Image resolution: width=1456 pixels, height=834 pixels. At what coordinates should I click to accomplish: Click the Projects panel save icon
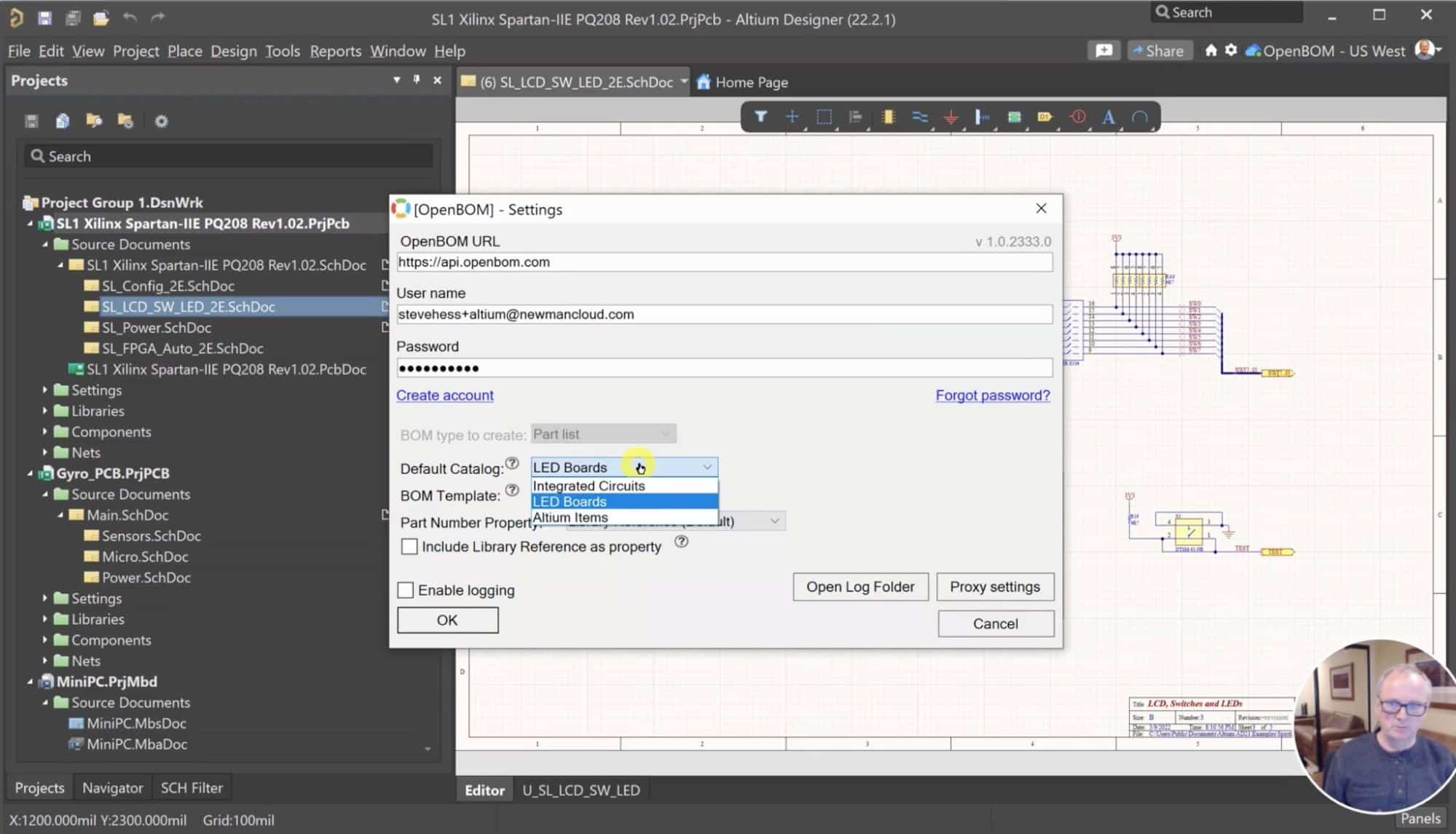tap(31, 121)
